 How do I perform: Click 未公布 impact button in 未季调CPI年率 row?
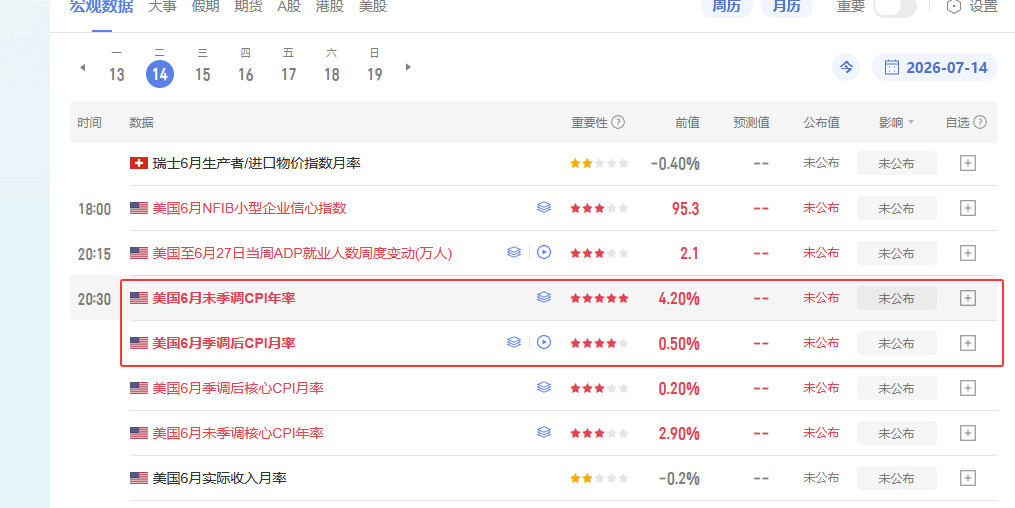897,298
